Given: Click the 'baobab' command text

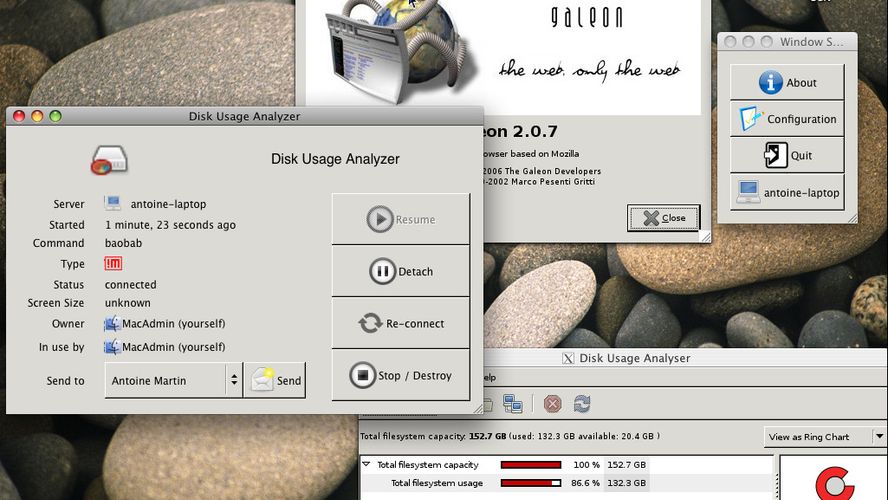Looking at the screenshot, I should pos(123,243).
